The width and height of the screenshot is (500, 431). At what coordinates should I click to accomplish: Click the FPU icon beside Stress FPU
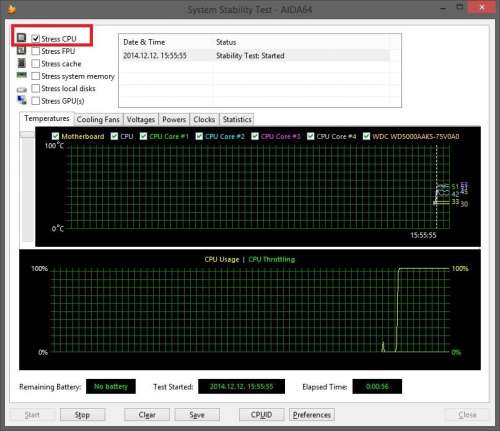[22, 50]
